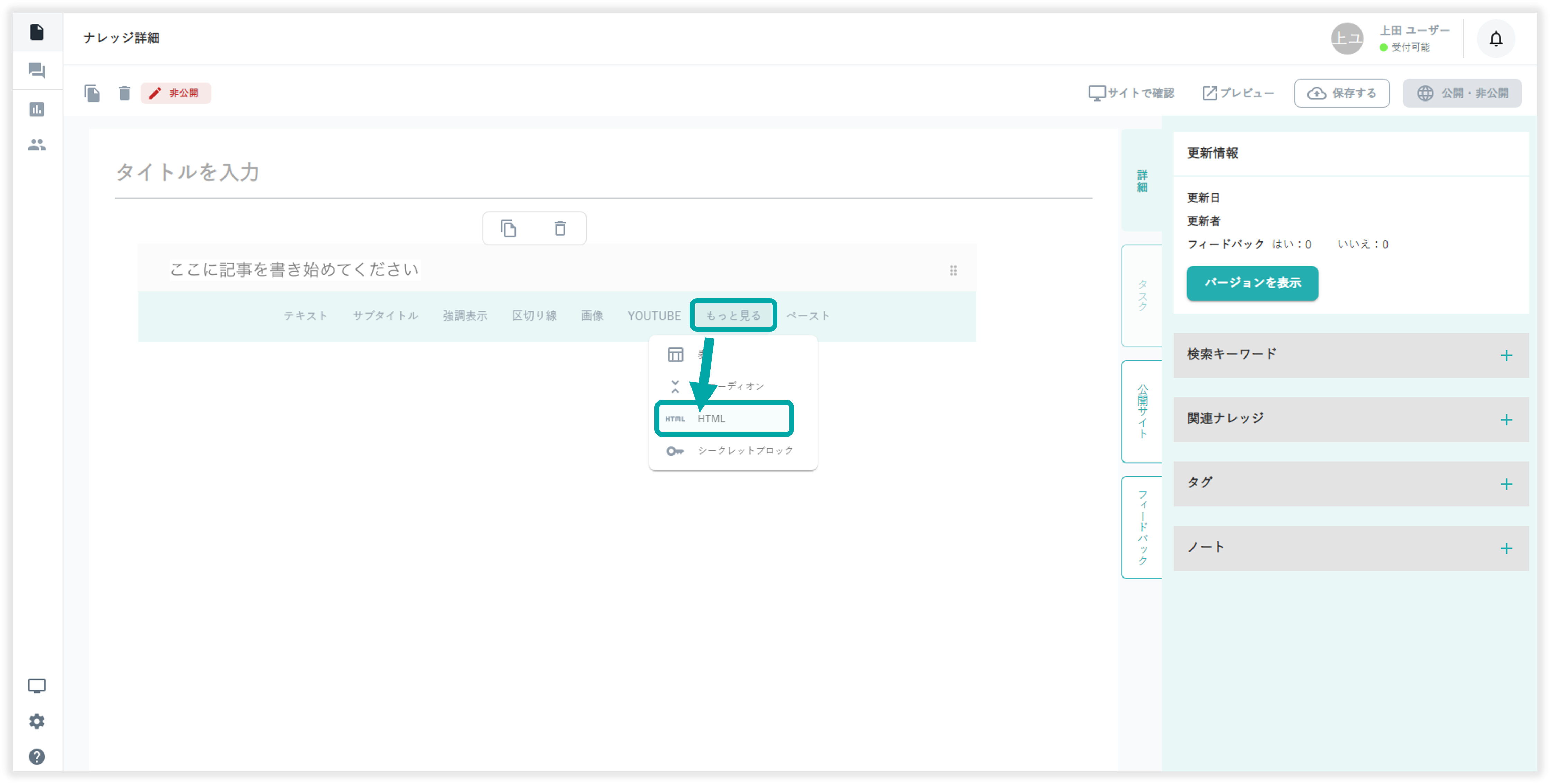This screenshot has height=784, width=1550.
Task: Select HTML from the dropdown menu
Action: pyautogui.click(x=724, y=419)
